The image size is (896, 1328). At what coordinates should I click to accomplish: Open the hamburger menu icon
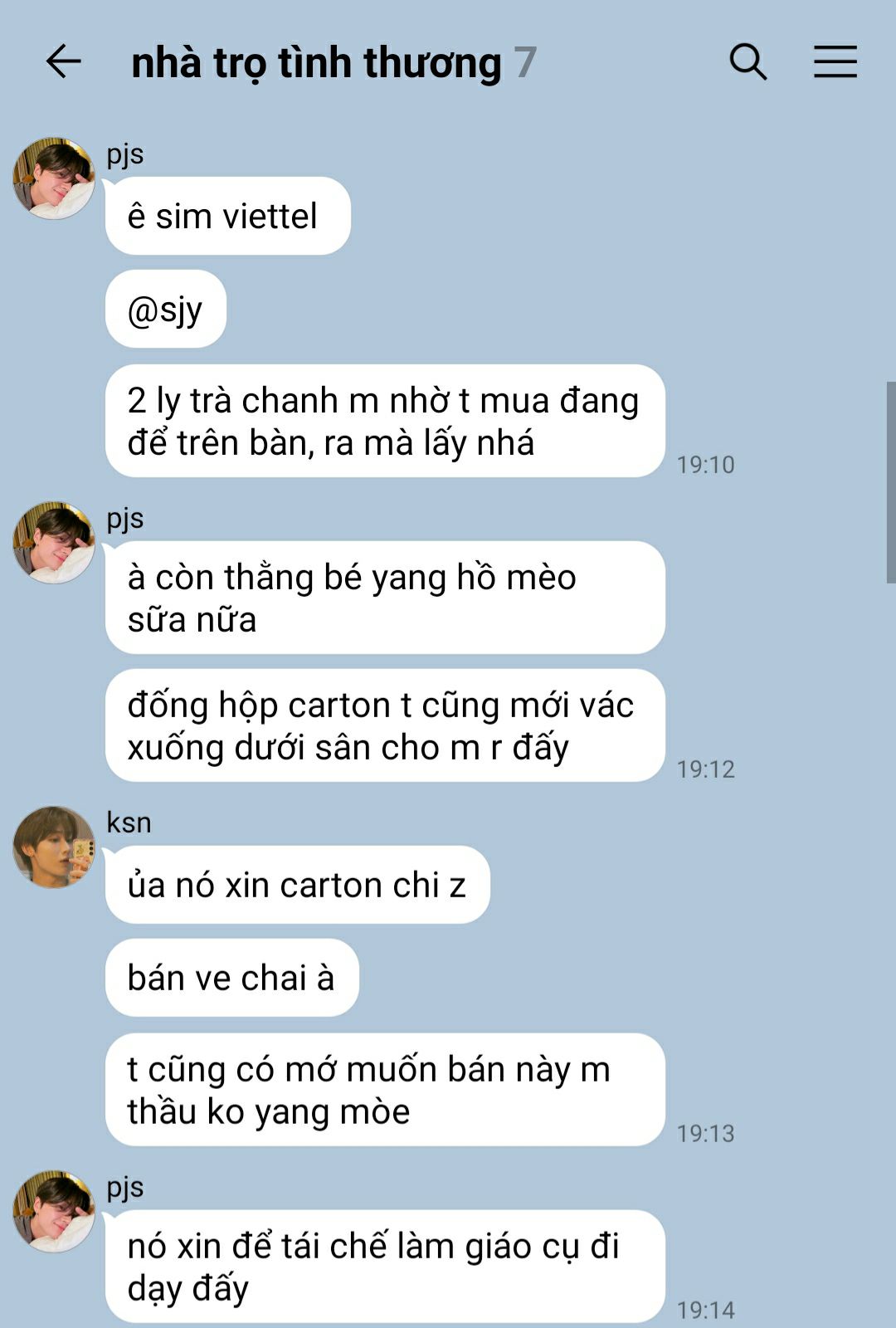click(835, 62)
